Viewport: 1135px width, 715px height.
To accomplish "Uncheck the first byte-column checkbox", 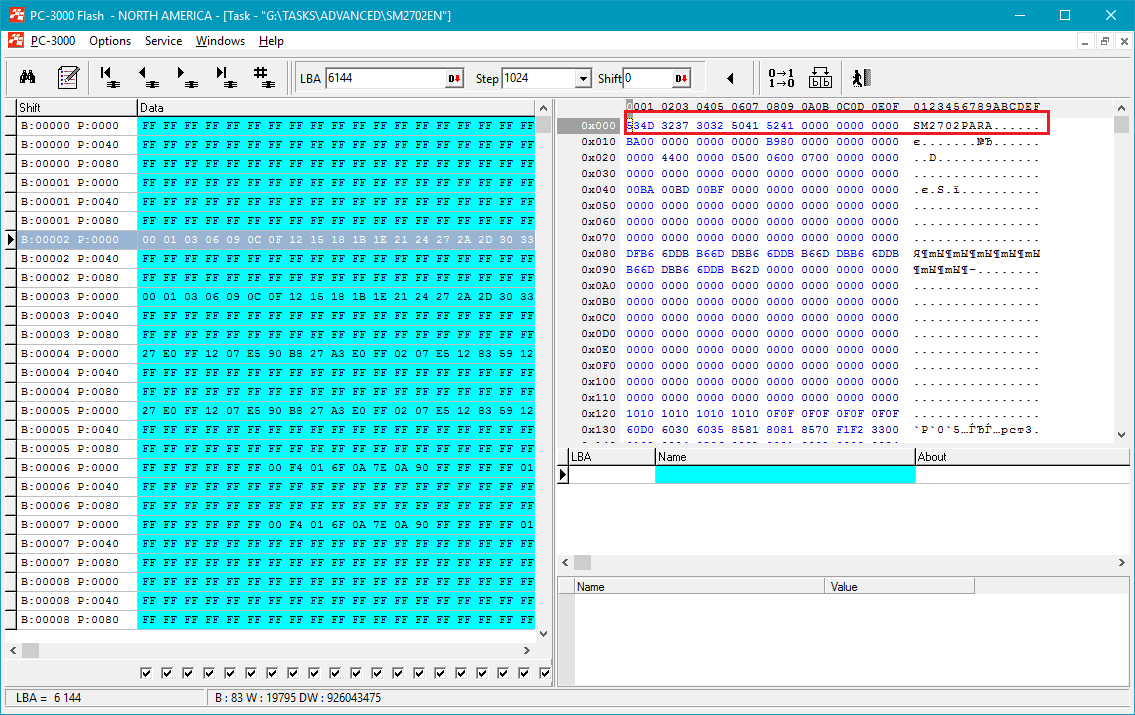I will pyautogui.click(x=146, y=673).
